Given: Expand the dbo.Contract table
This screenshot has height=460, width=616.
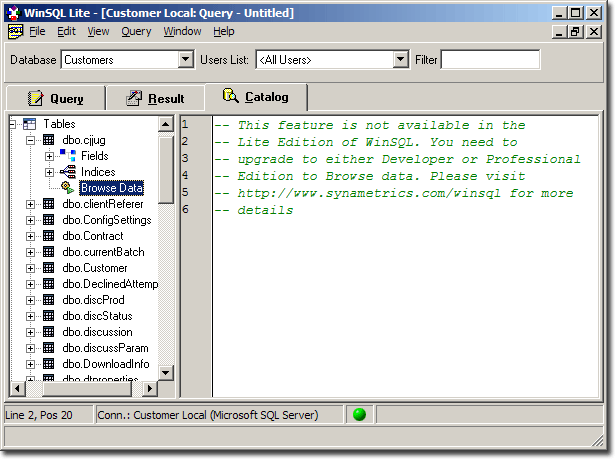Looking at the screenshot, I should coord(30,236).
